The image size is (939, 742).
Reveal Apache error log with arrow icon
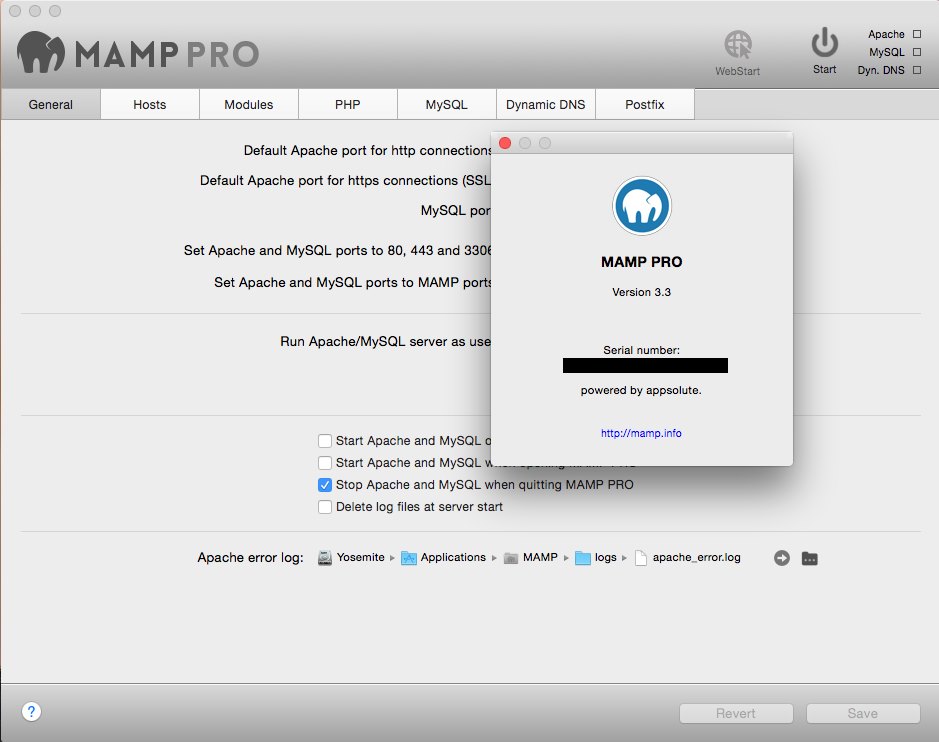click(x=782, y=558)
